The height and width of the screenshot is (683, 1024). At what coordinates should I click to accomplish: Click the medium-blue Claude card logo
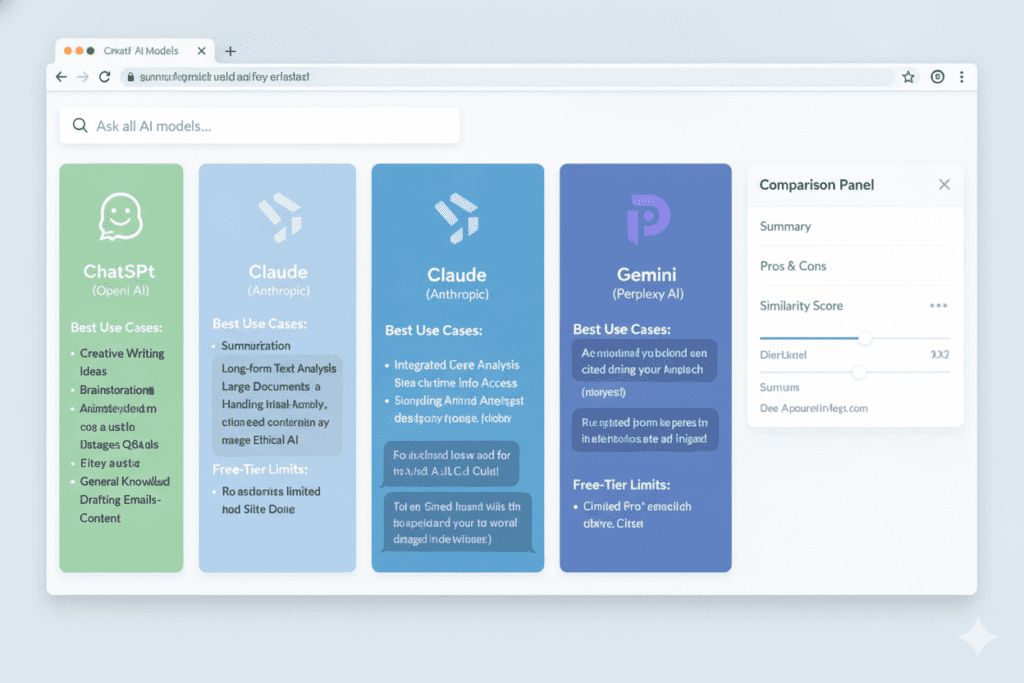(456, 218)
